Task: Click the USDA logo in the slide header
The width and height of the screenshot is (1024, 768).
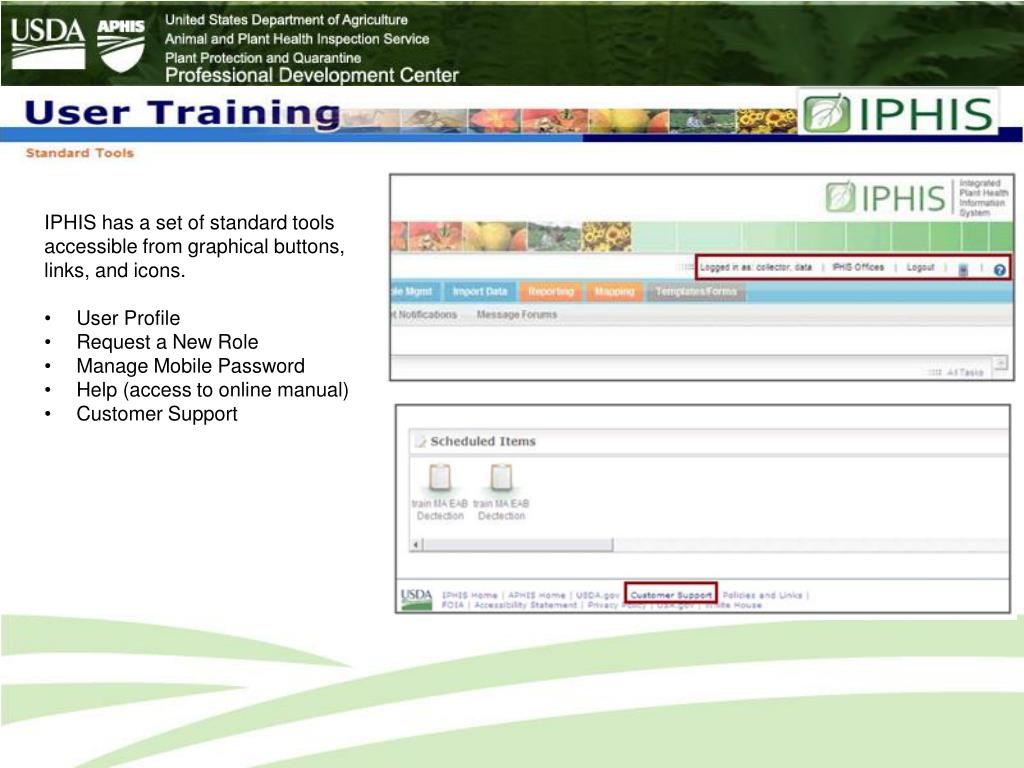Action: (48, 43)
